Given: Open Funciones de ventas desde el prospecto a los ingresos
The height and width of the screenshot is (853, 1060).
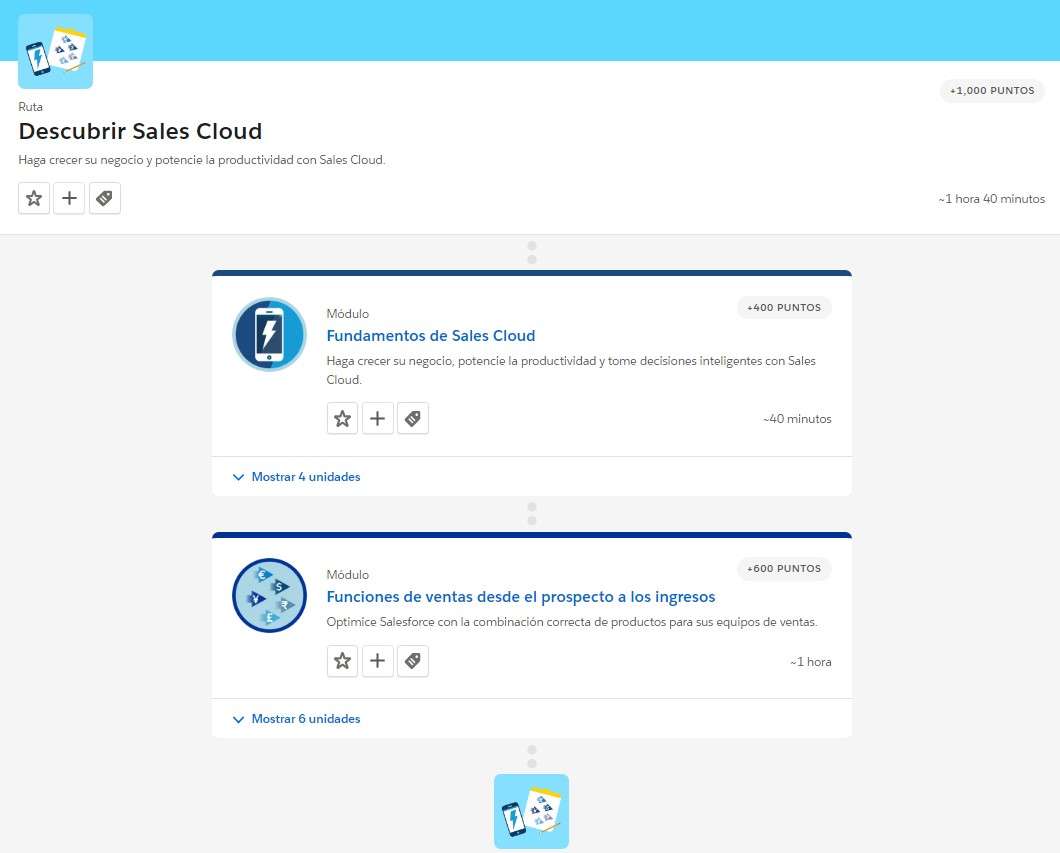Looking at the screenshot, I should [521, 597].
